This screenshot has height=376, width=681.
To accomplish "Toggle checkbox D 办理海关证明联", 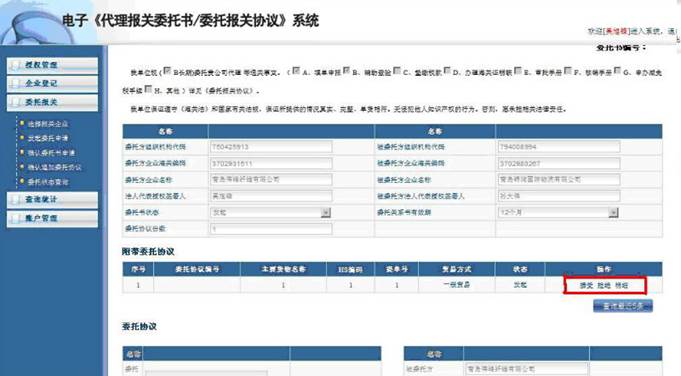I will tap(447, 70).
